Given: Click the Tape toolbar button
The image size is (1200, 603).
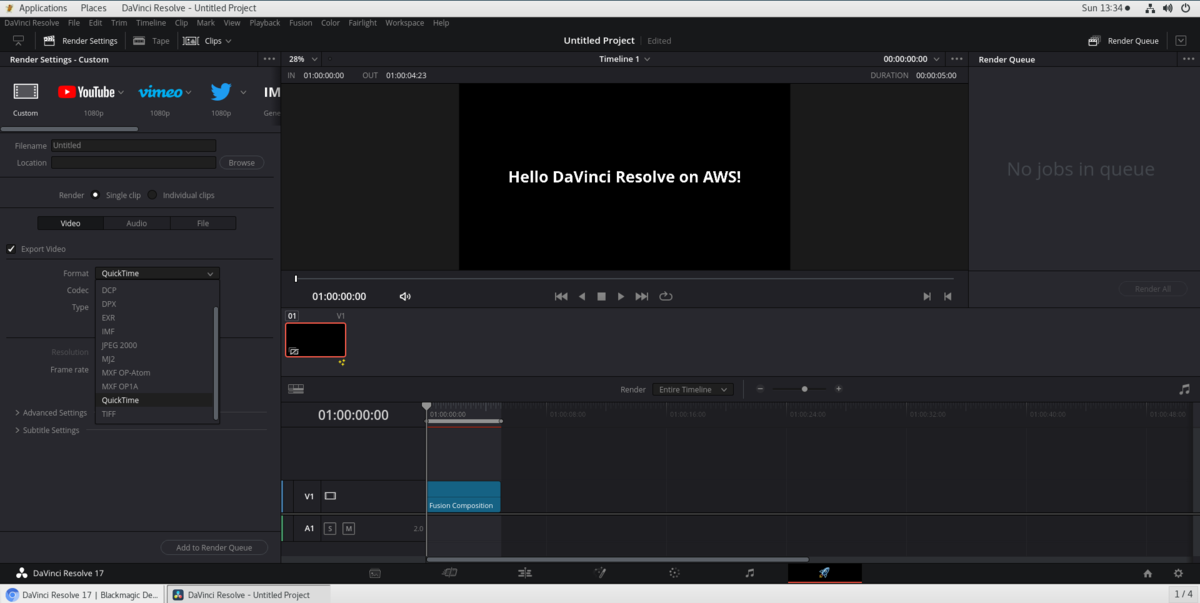Looking at the screenshot, I should pos(151,41).
